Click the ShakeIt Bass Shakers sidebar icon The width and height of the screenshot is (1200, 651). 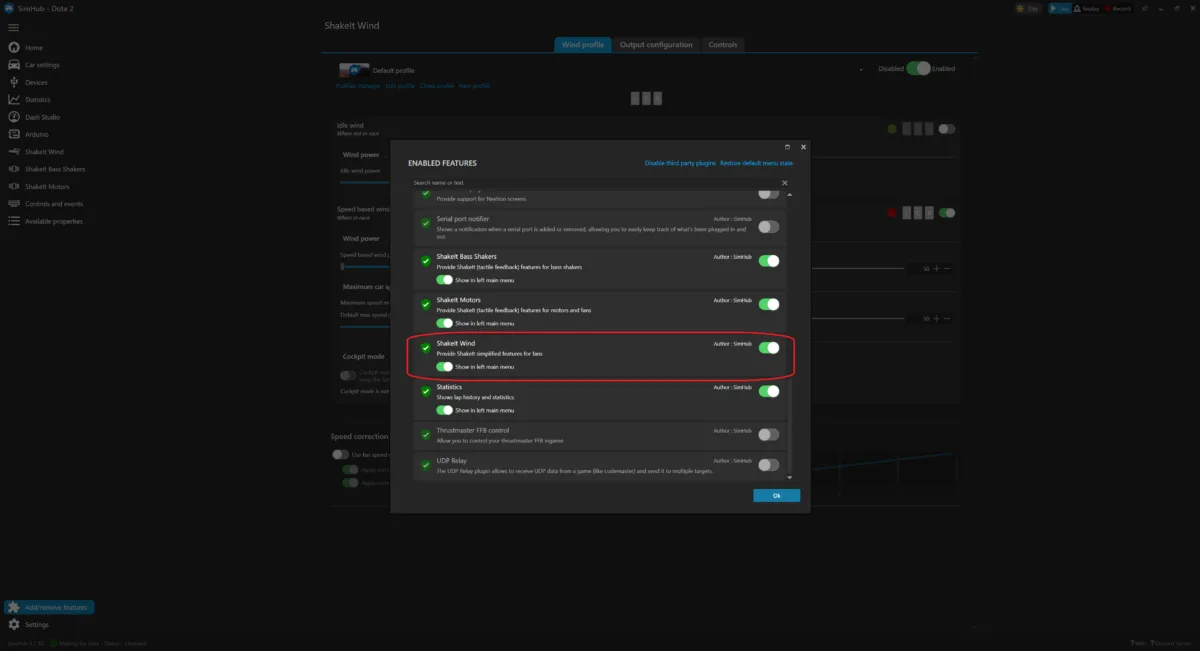[14, 169]
